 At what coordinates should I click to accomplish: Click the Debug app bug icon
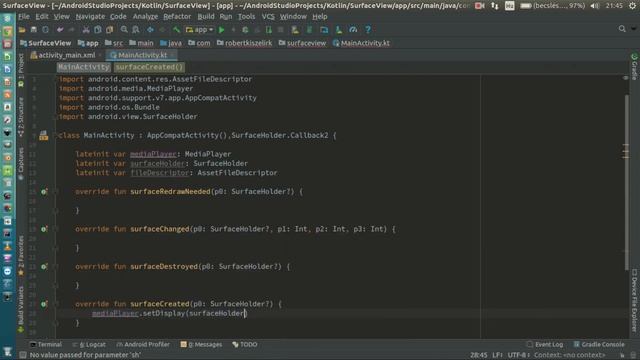pos(245,30)
